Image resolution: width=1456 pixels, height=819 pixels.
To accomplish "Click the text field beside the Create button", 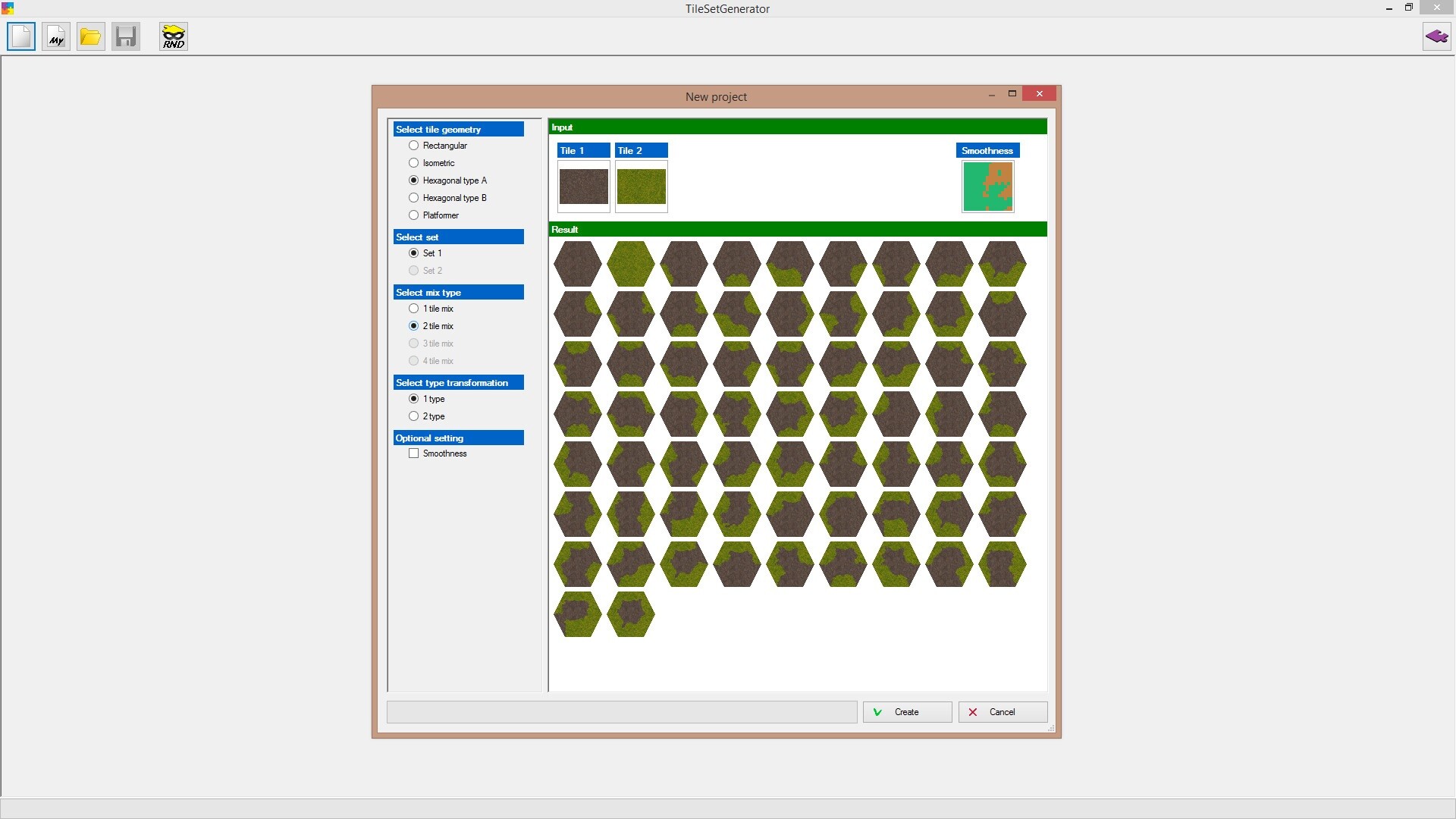I will (x=622, y=712).
